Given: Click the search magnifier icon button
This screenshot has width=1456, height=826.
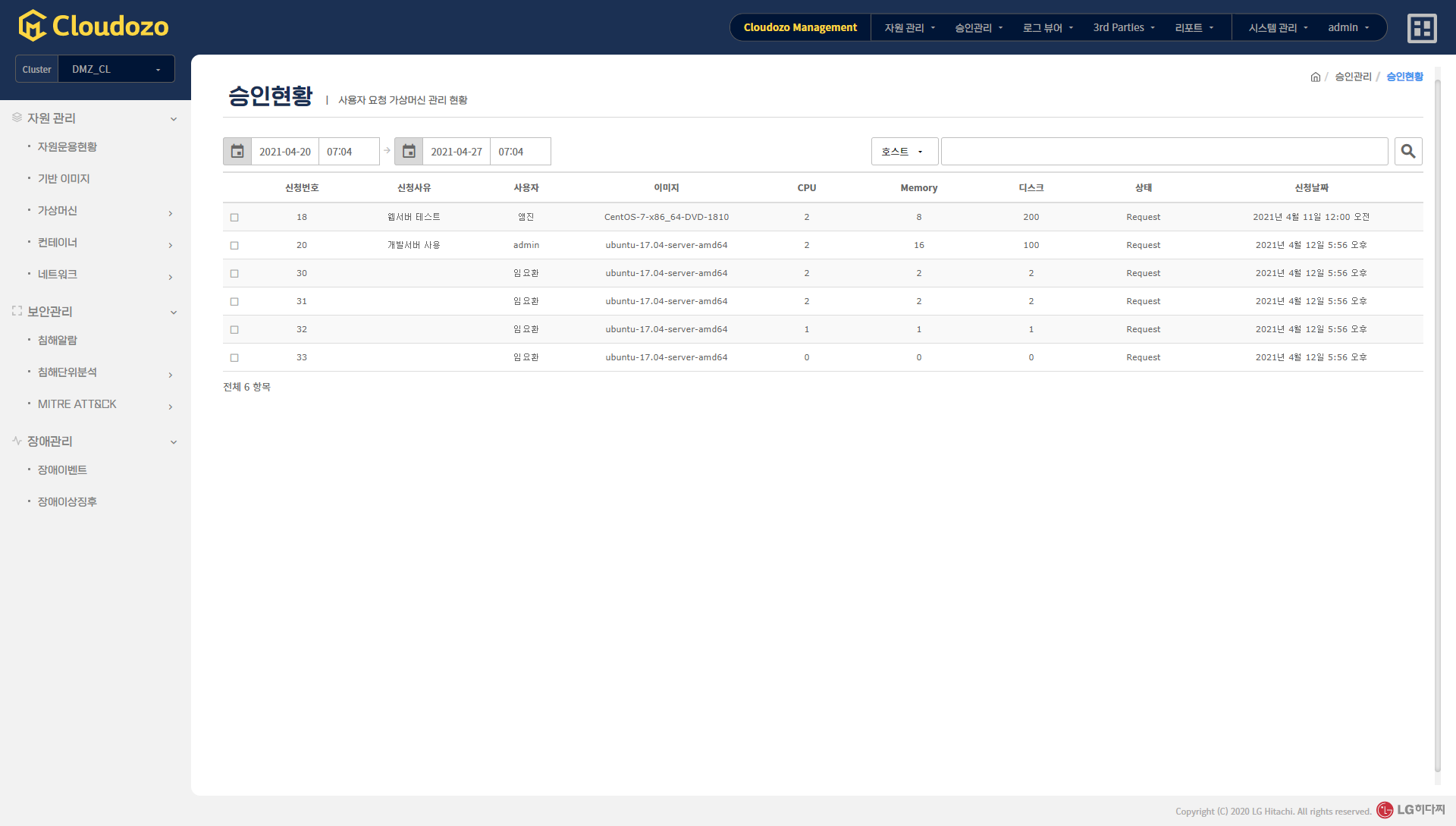Looking at the screenshot, I should (x=1408, y=152).
